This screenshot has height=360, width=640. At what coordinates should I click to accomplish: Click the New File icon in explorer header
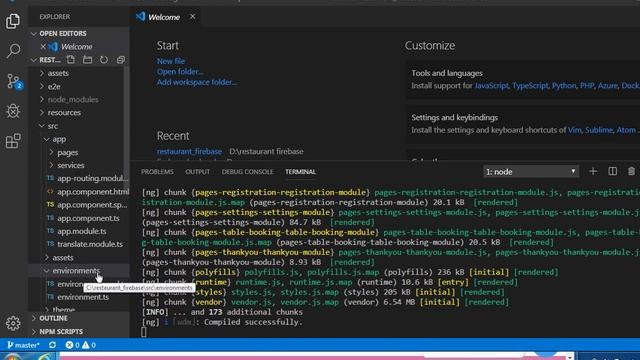coord(71,60)
